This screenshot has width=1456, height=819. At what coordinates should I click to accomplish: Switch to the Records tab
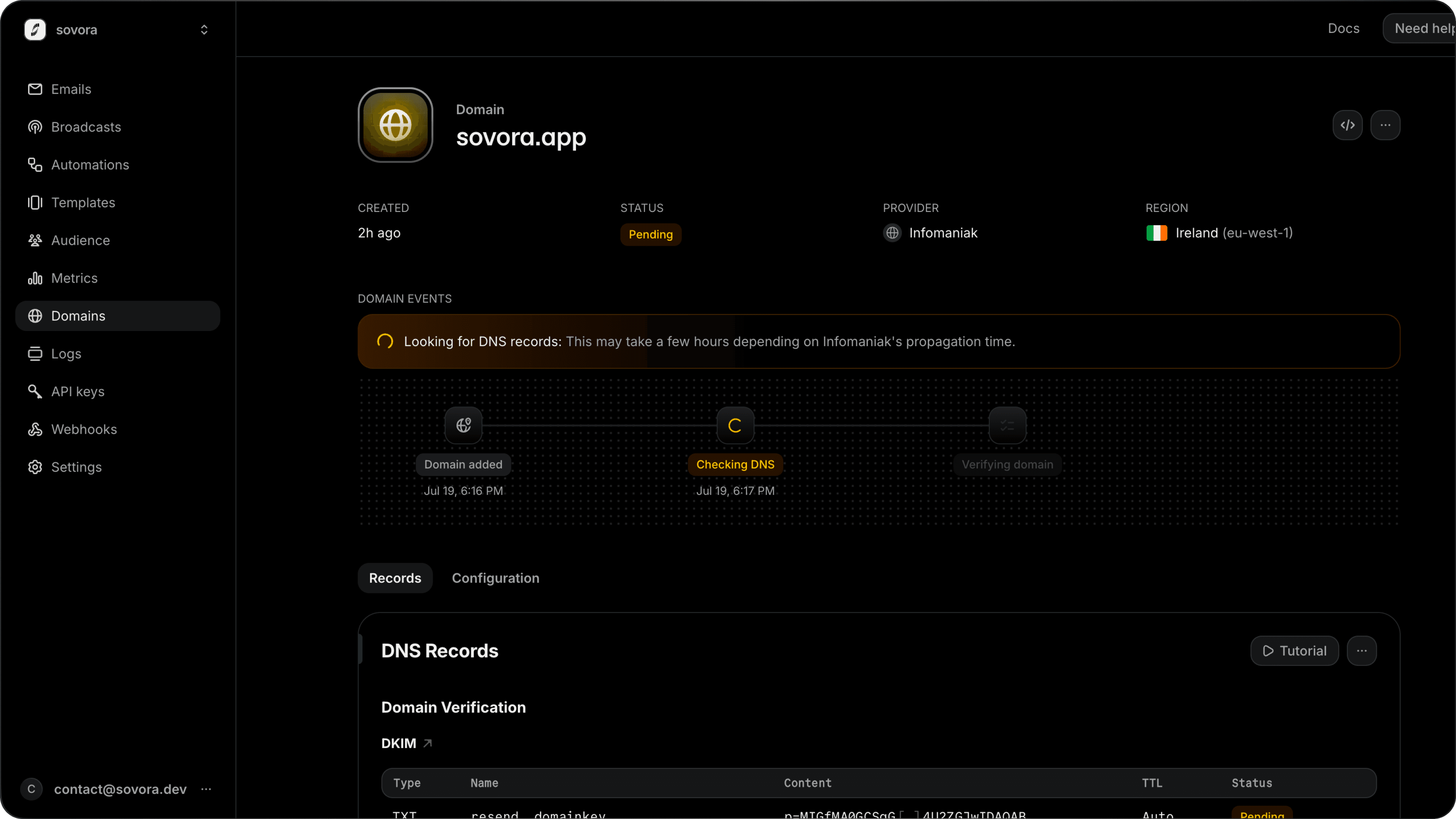(x=395, y=578)
